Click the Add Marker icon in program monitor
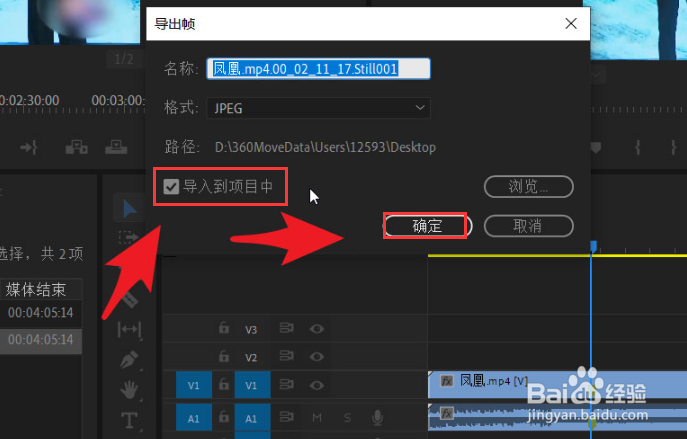 click(595, 147)
